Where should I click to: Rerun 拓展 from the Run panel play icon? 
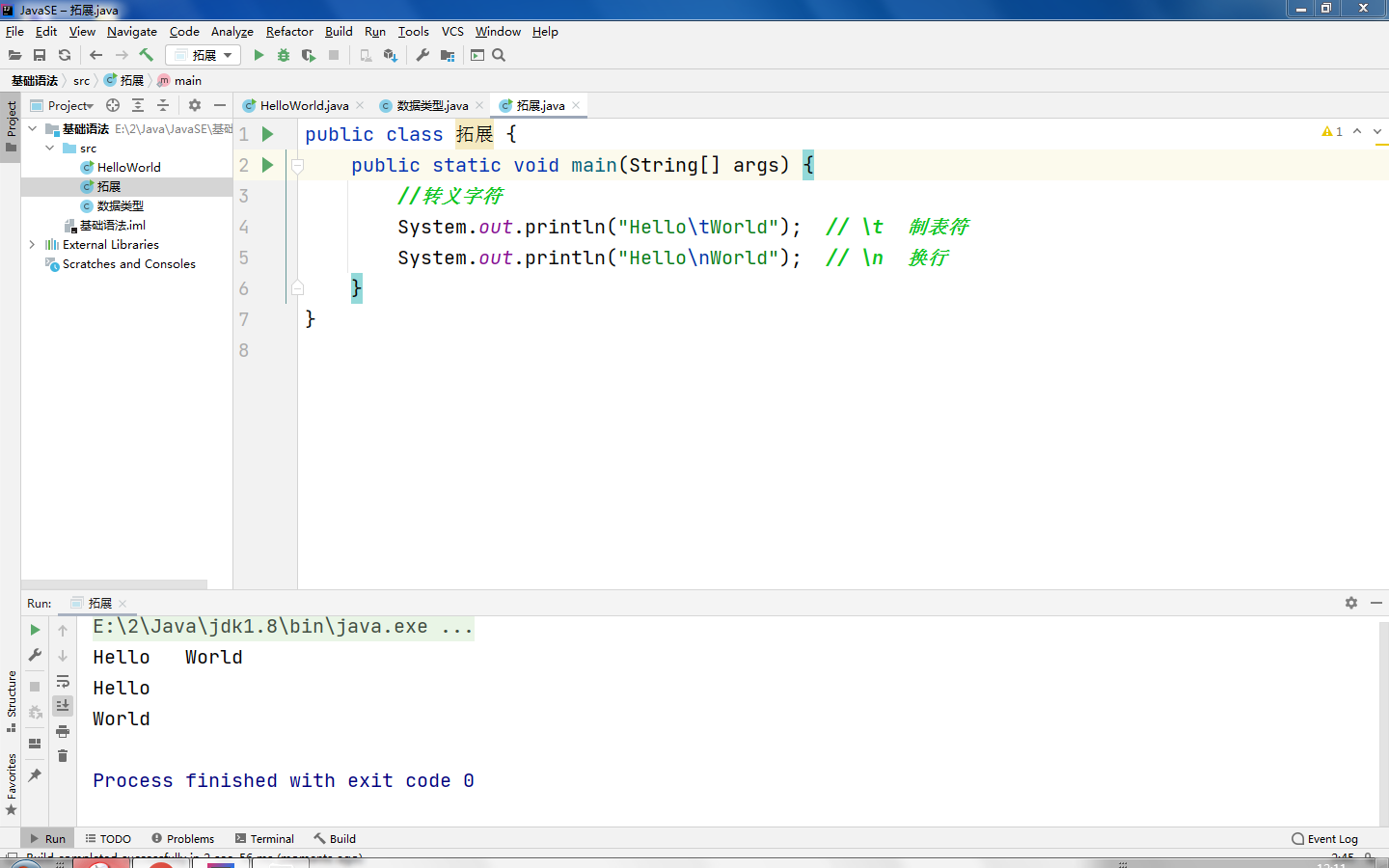tap(34, 630)
